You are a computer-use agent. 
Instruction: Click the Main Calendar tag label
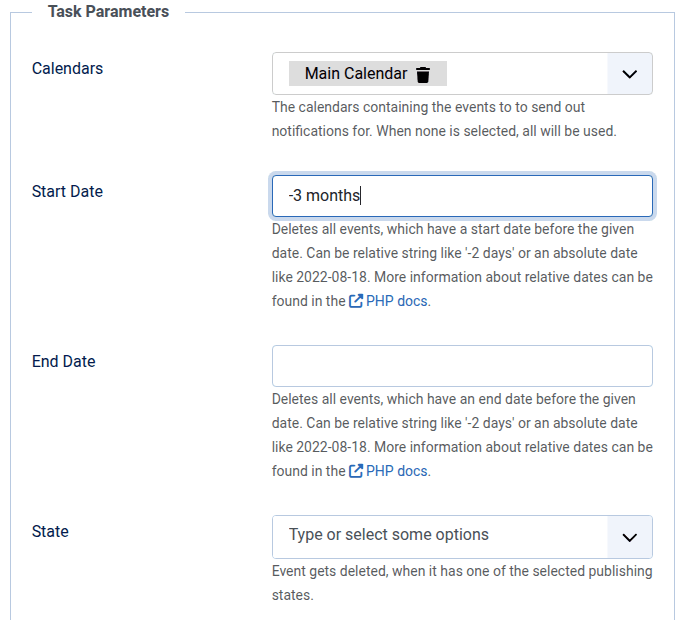(356, 74)
